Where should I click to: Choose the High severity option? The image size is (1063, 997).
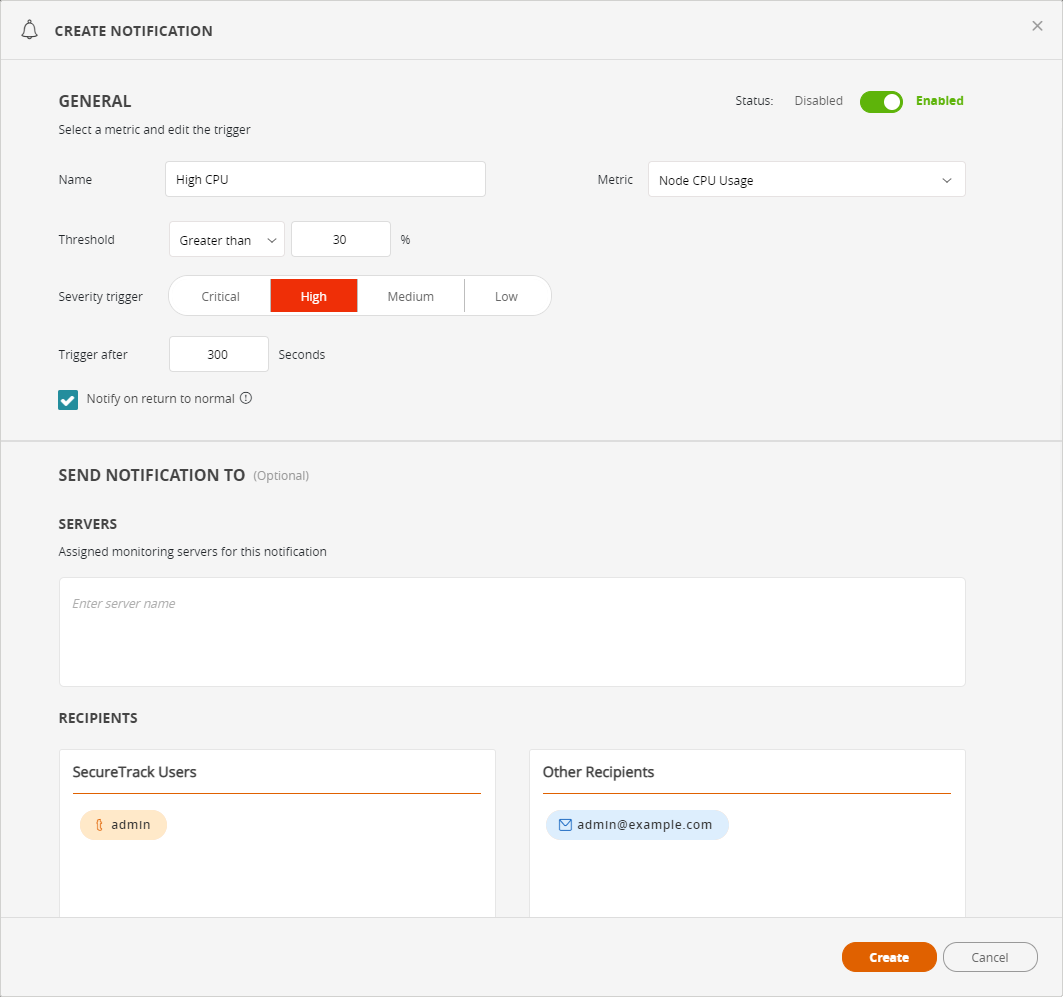point(314,296)
